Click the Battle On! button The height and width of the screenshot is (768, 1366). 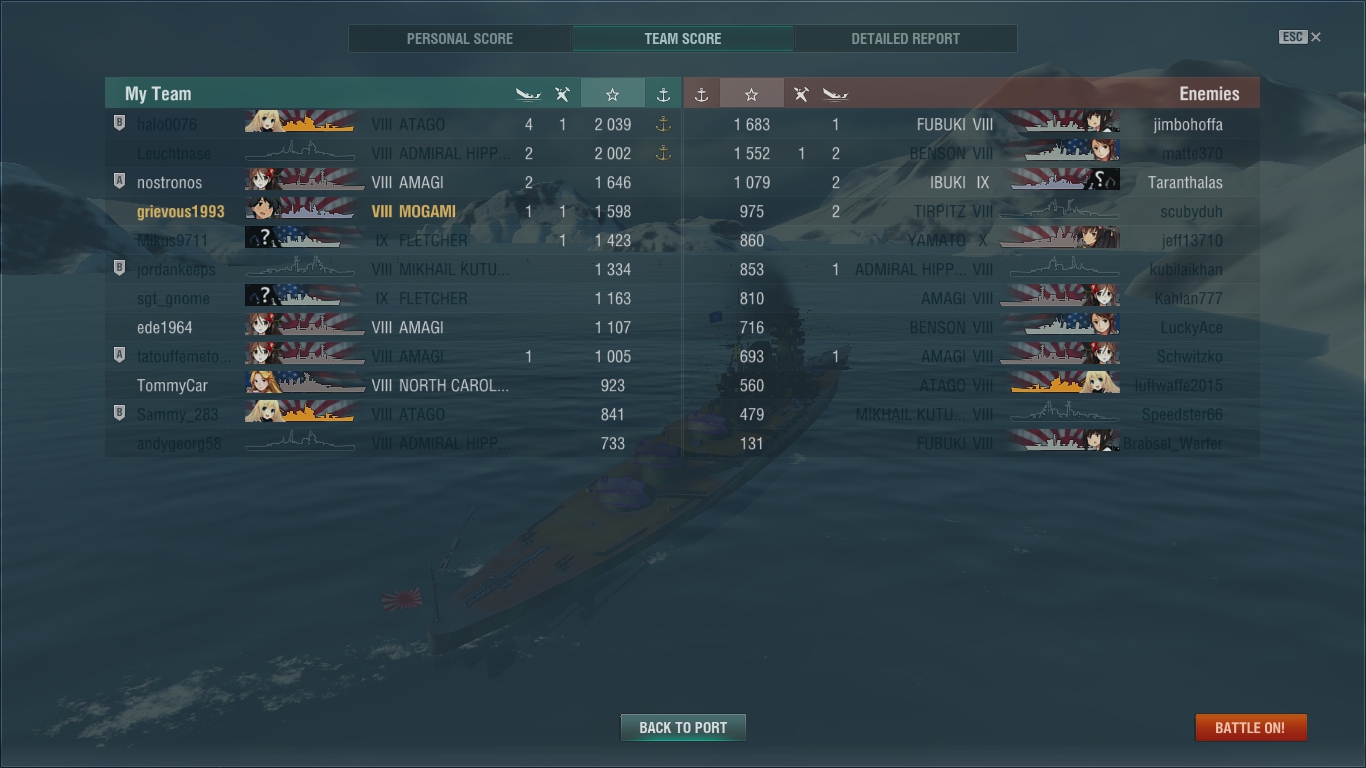(x=1250, y=727)
